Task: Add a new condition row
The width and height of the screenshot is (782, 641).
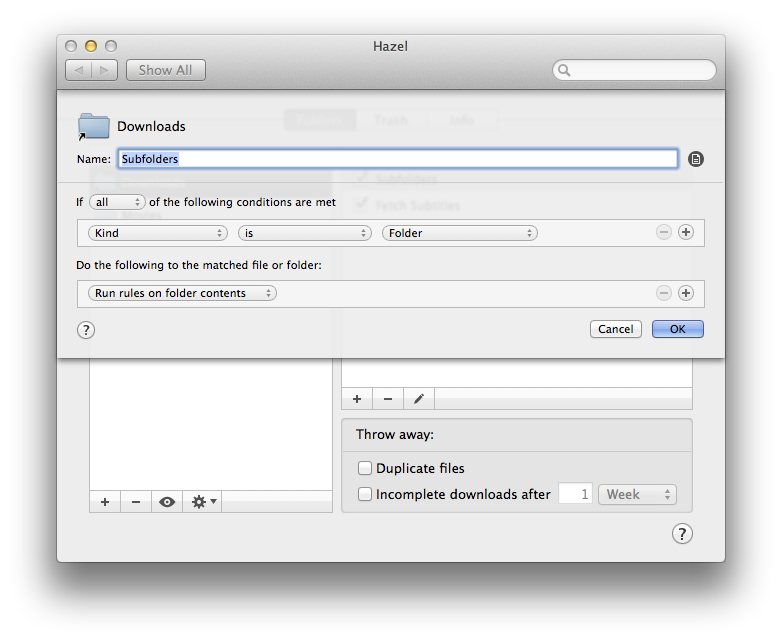Action: tap(686, 232)
